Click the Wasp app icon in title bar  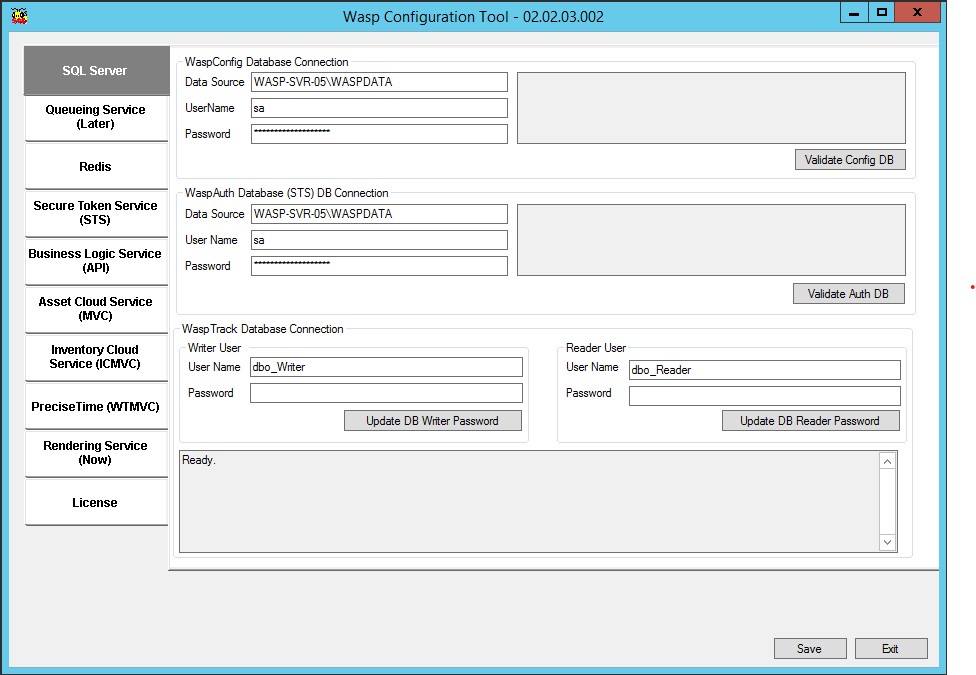coord(19,16)
